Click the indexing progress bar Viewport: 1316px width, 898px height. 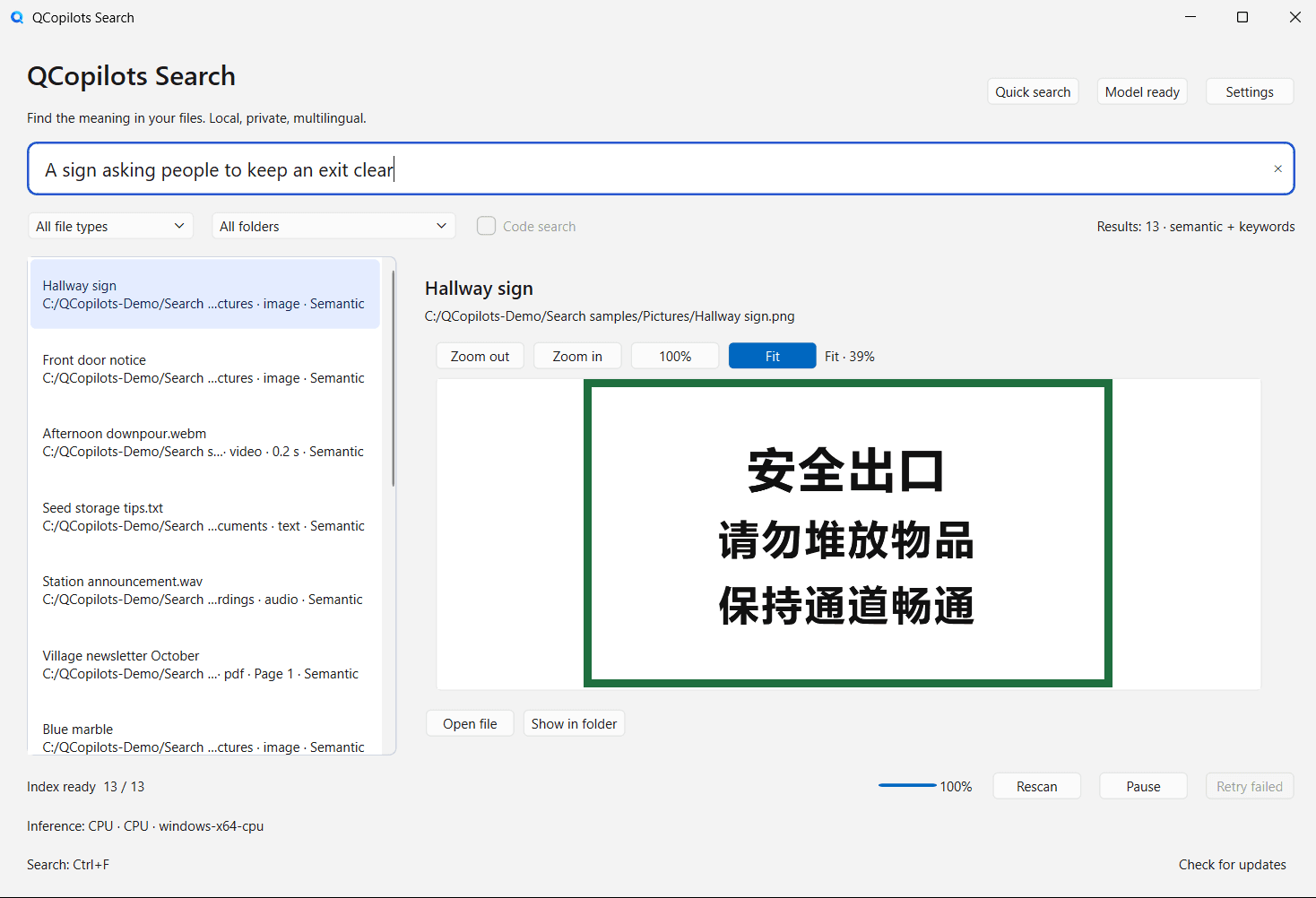907,785
